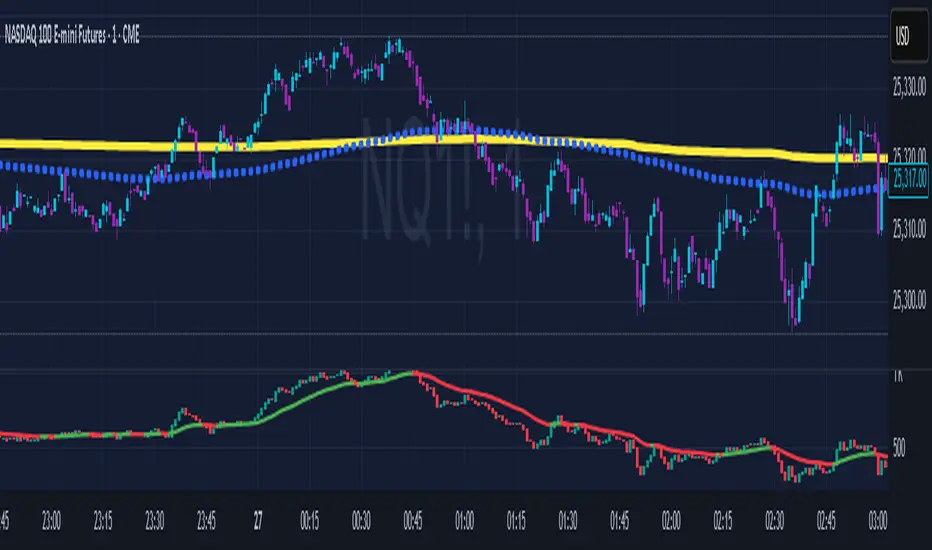Click the 25,300.00 price scale label
The image size is (932, 550).
coord(909,299)
